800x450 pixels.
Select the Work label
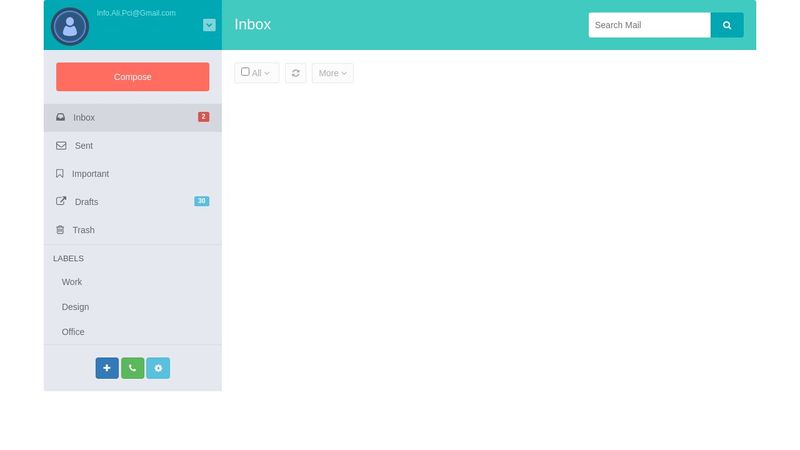(x=71, y=282)
